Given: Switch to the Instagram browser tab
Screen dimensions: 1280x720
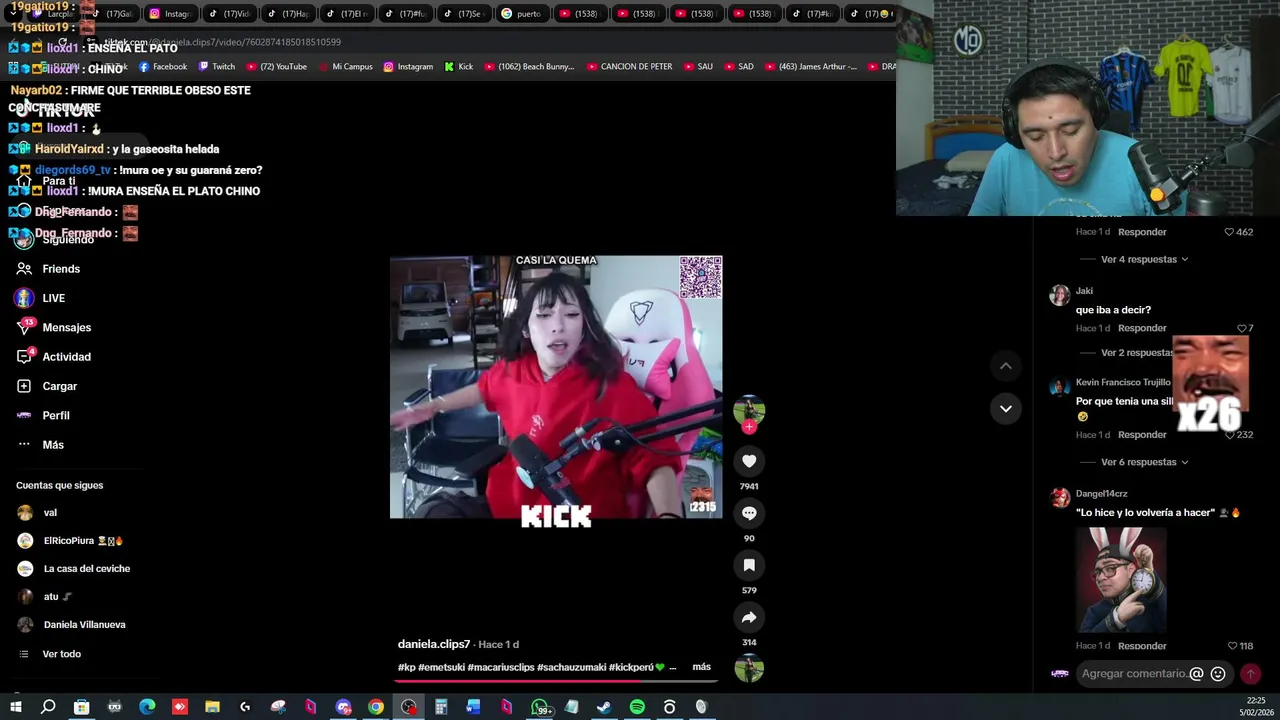Looking at the screenshot, I should point(170,14).
